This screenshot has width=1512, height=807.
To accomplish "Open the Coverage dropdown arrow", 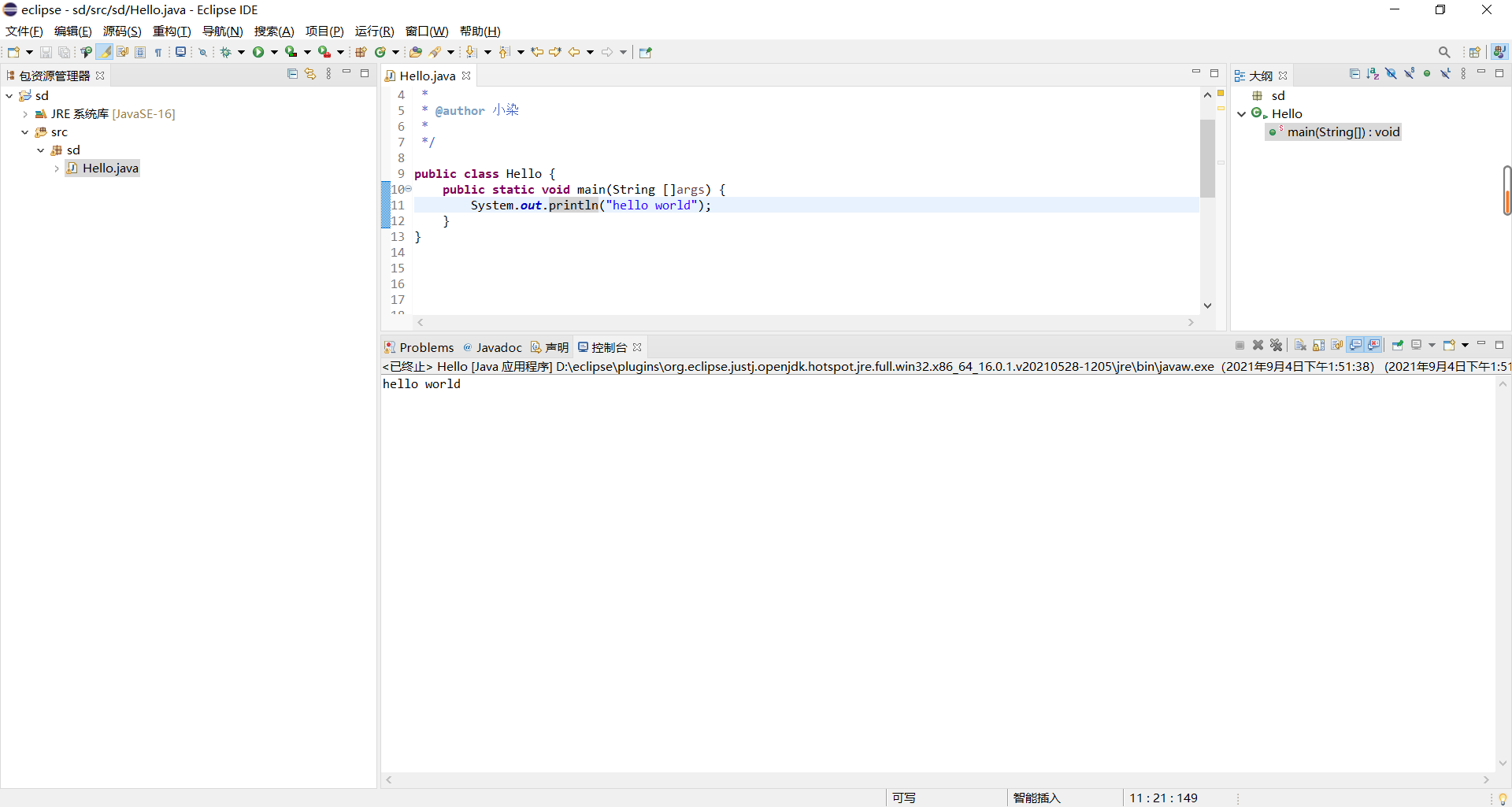I will tap(307, 52).
